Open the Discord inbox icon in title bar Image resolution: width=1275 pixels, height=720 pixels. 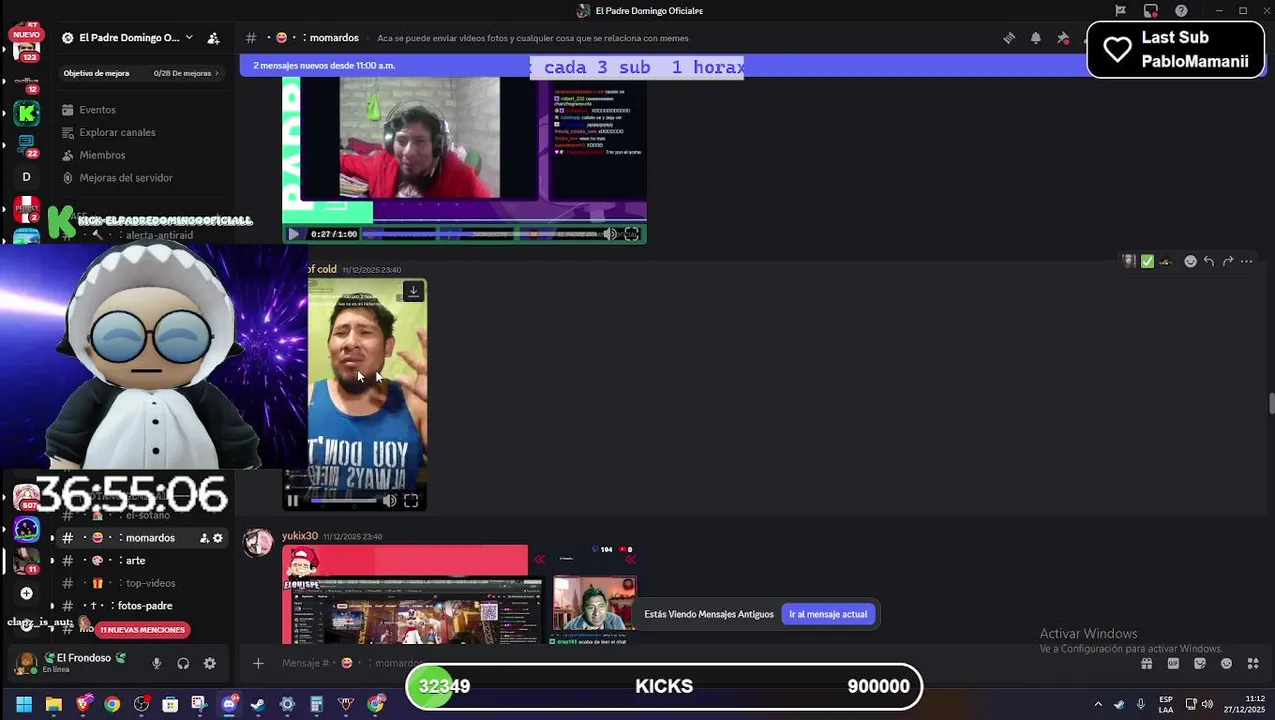click(x=1151, y=11)
